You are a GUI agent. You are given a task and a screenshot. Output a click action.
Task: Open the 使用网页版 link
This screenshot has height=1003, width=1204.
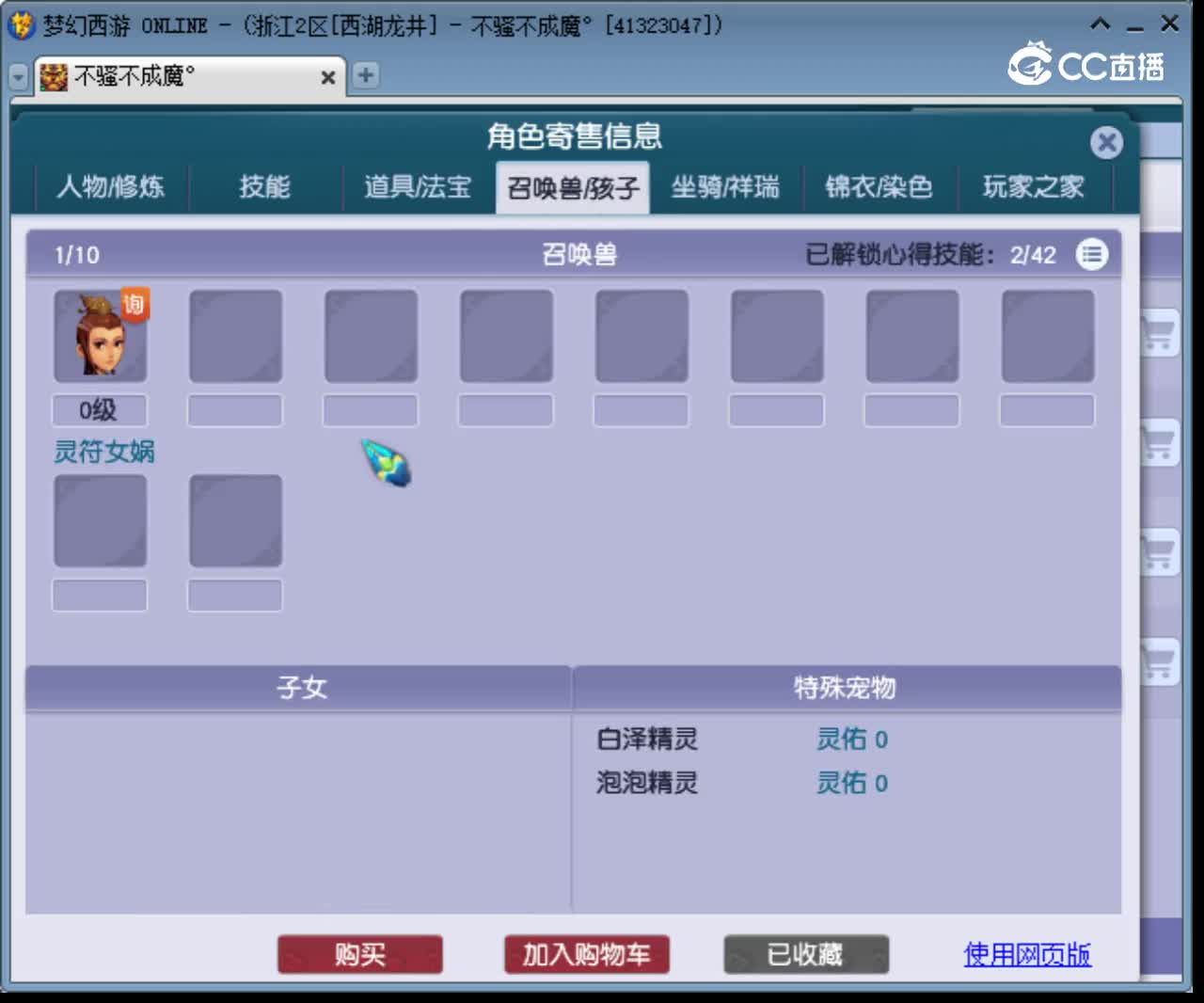pos(1027,954)
